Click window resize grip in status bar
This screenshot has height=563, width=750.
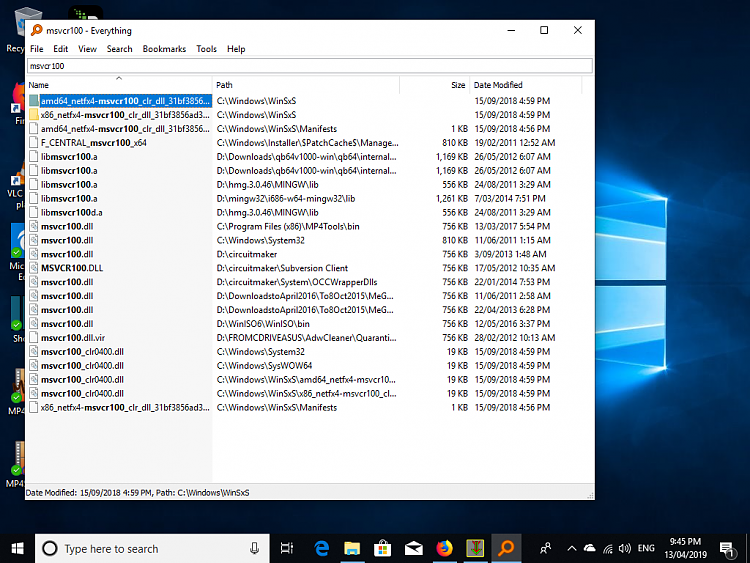[590, 496]
